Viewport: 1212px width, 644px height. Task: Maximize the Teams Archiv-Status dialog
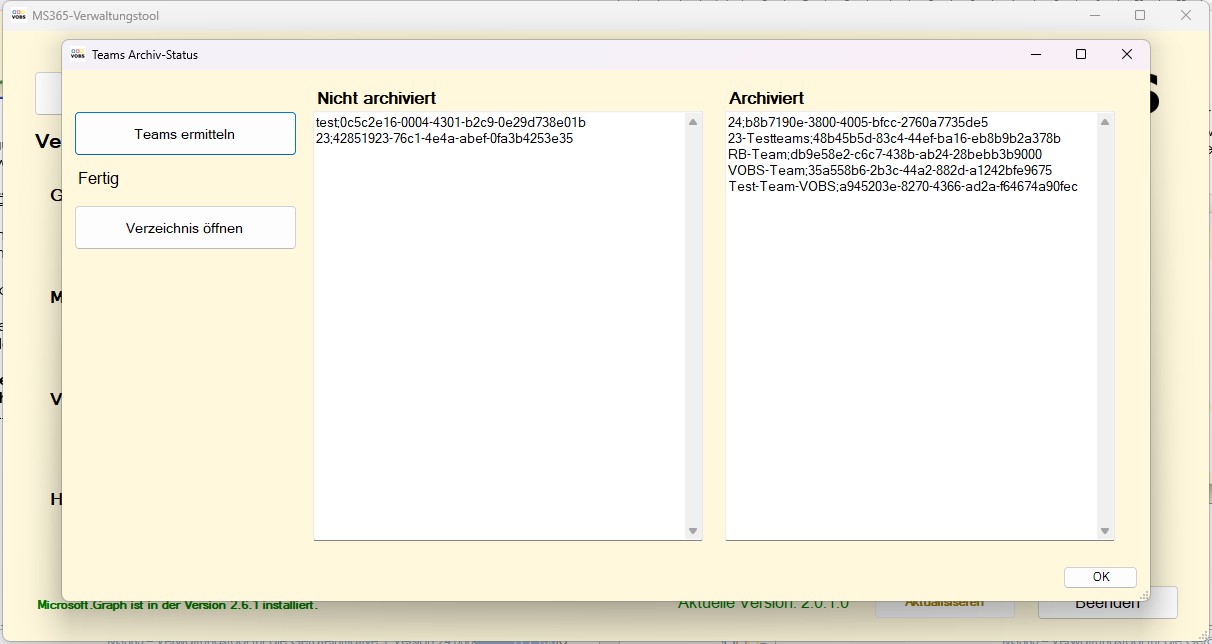(1080, 55)
